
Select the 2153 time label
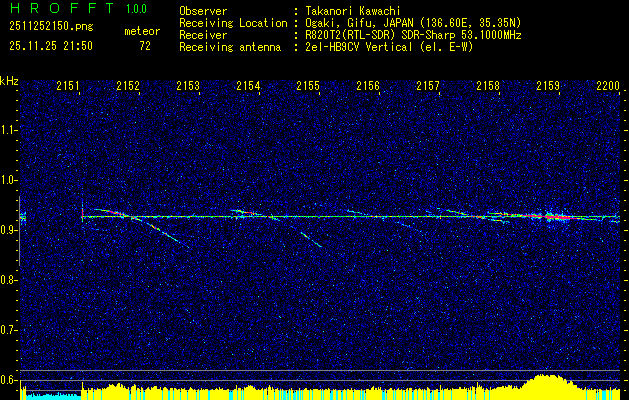pos(188,87)
